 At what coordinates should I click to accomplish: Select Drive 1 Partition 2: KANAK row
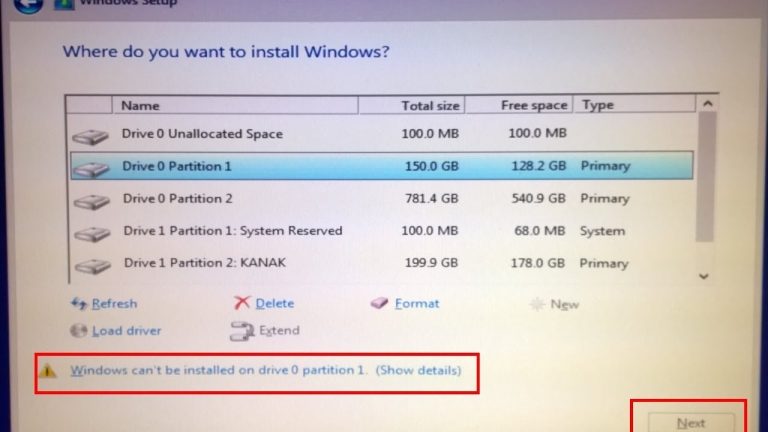382,264
